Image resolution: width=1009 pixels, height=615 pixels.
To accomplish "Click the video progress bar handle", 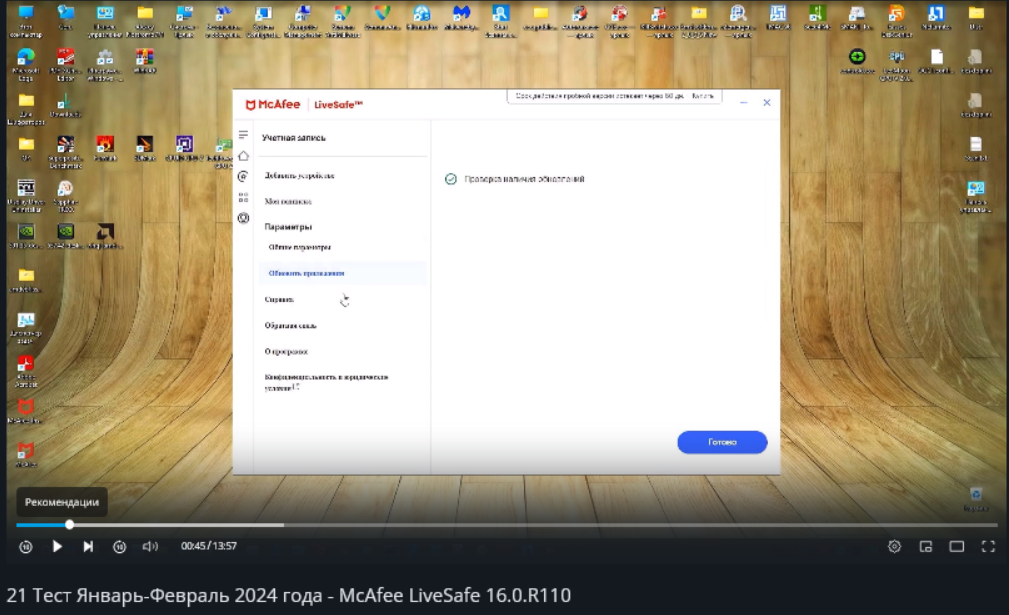I will (69, 525).
